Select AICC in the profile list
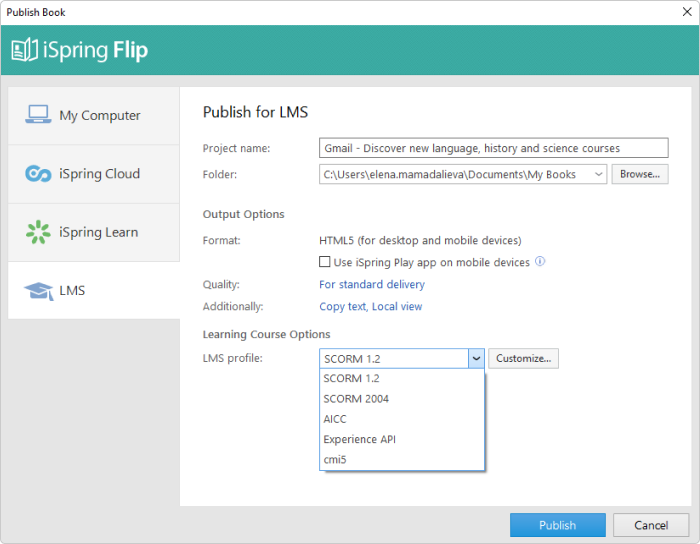Viewport: 700px width, 544px height. (402, 419)
